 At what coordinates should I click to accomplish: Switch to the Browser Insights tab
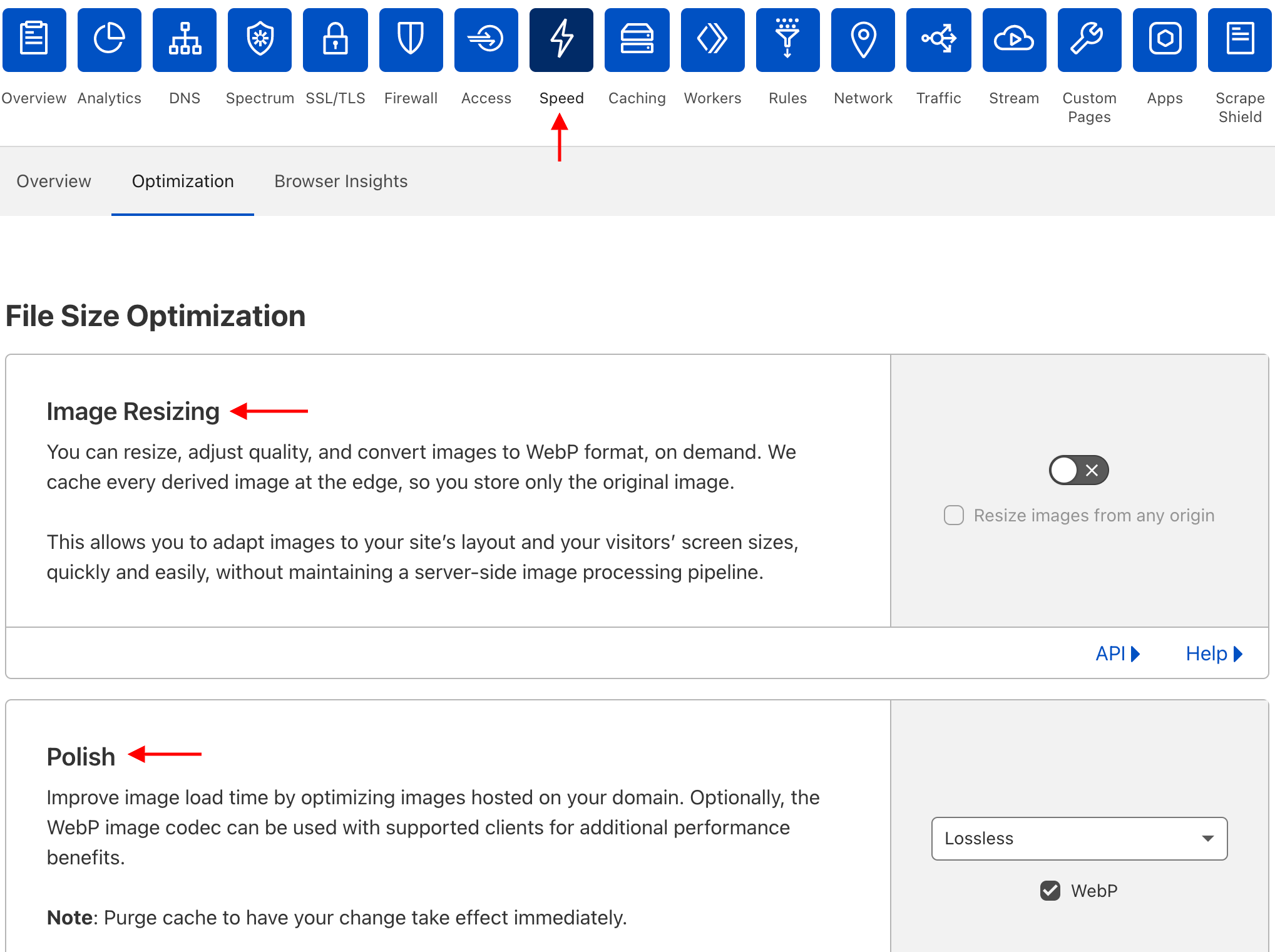pos(341,181)
